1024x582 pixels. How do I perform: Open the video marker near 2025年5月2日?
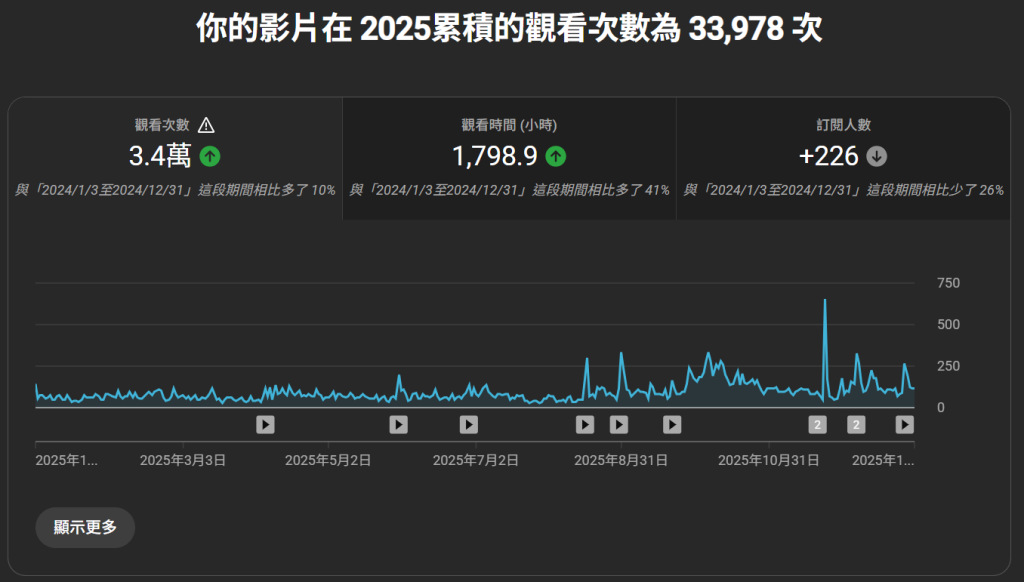[x=398, y=425]
